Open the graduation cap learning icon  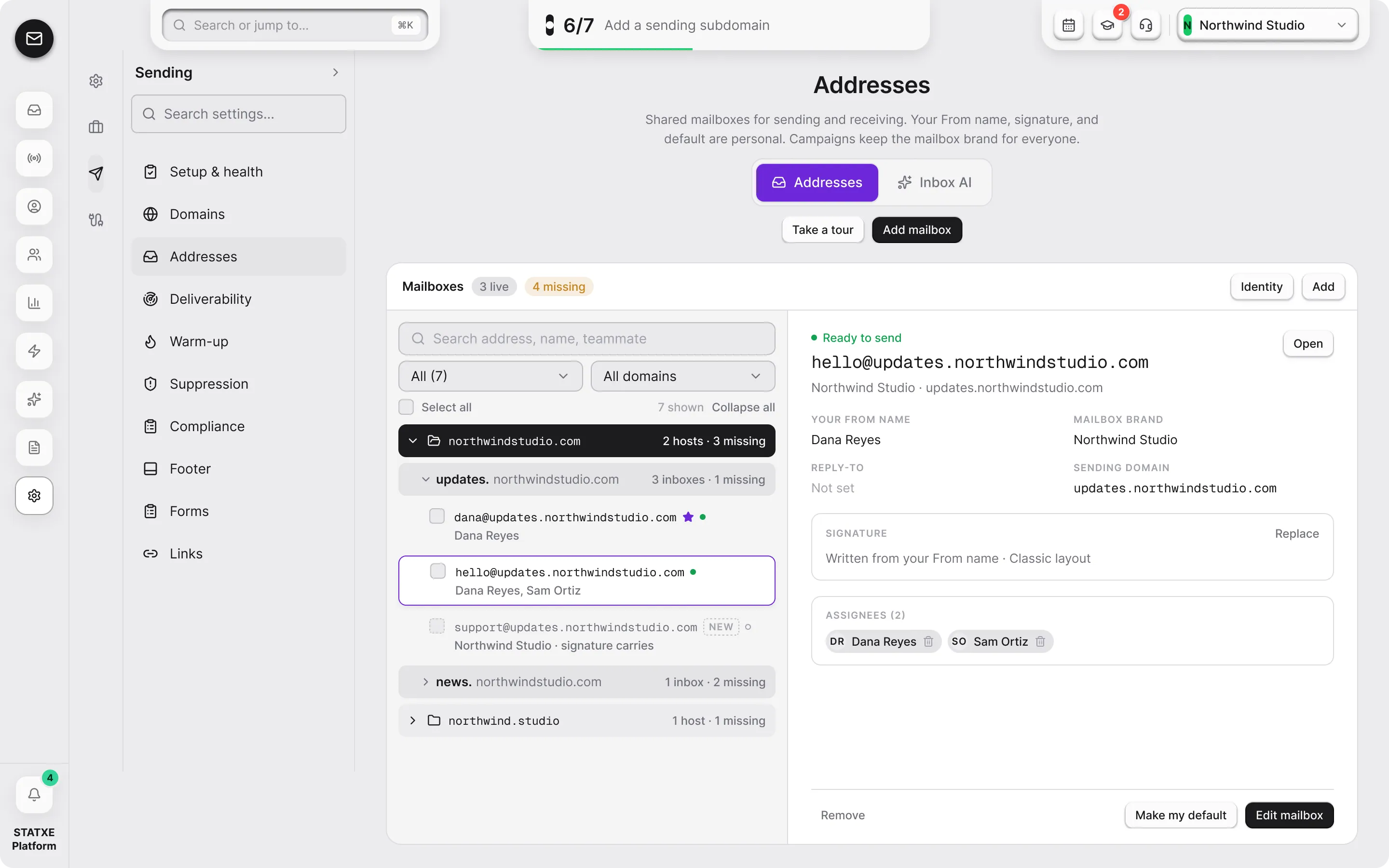(1107, 25)
